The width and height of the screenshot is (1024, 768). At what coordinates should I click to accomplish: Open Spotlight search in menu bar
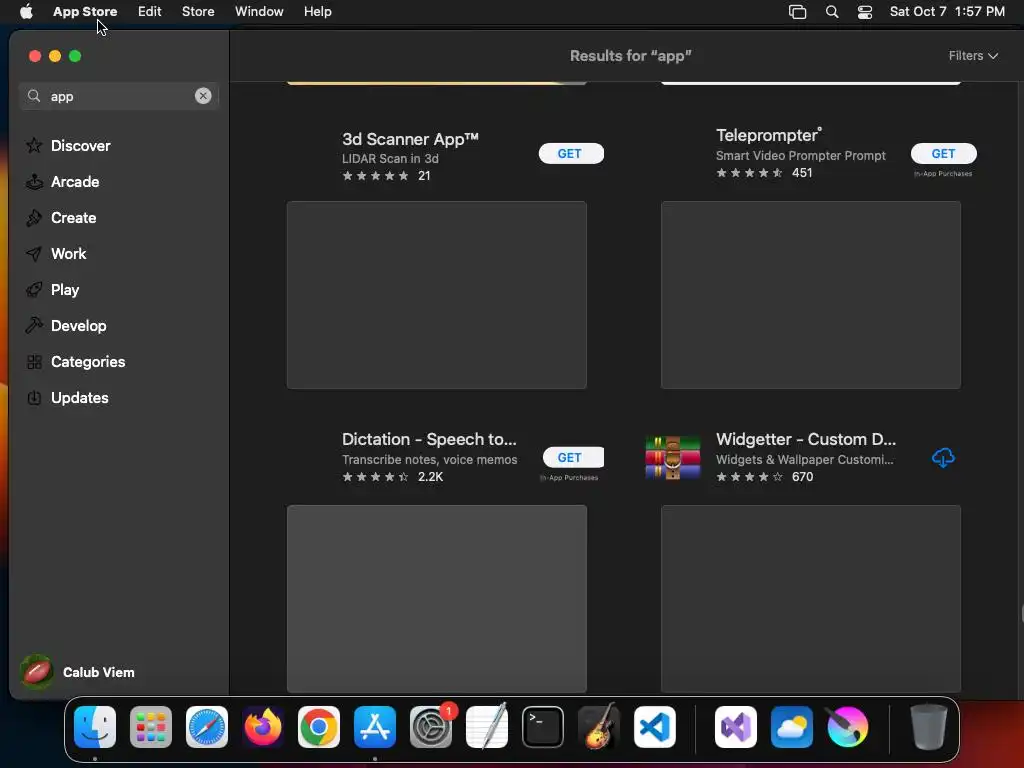832,12
